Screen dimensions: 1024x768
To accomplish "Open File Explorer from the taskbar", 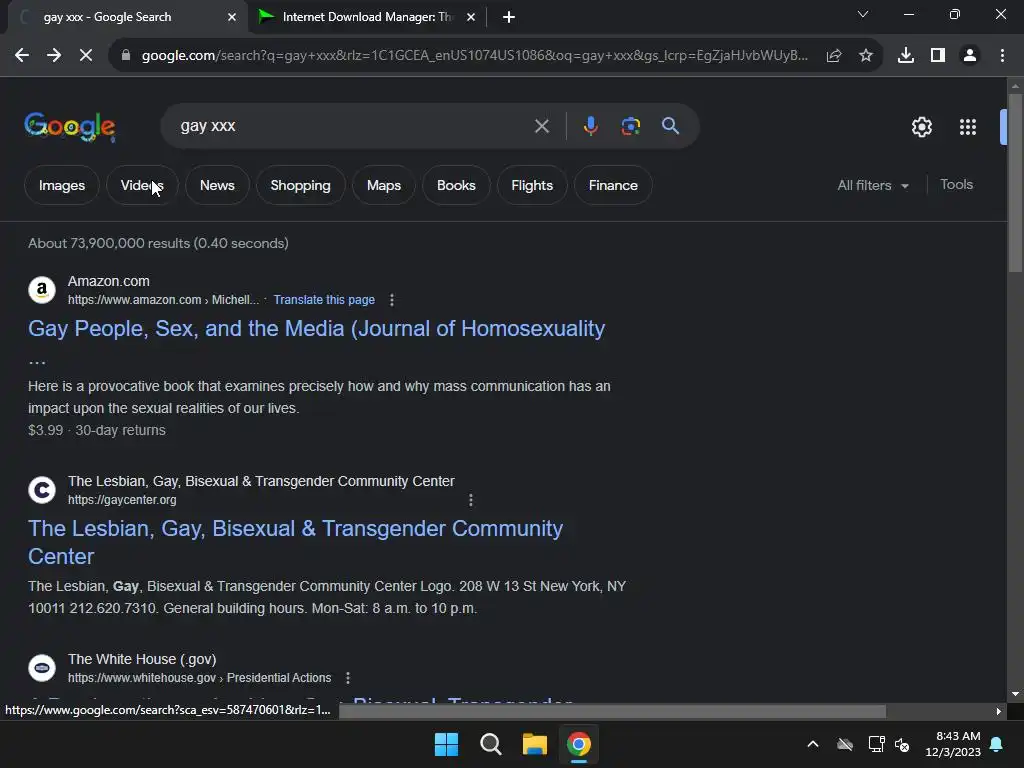I will click(535, 744).
